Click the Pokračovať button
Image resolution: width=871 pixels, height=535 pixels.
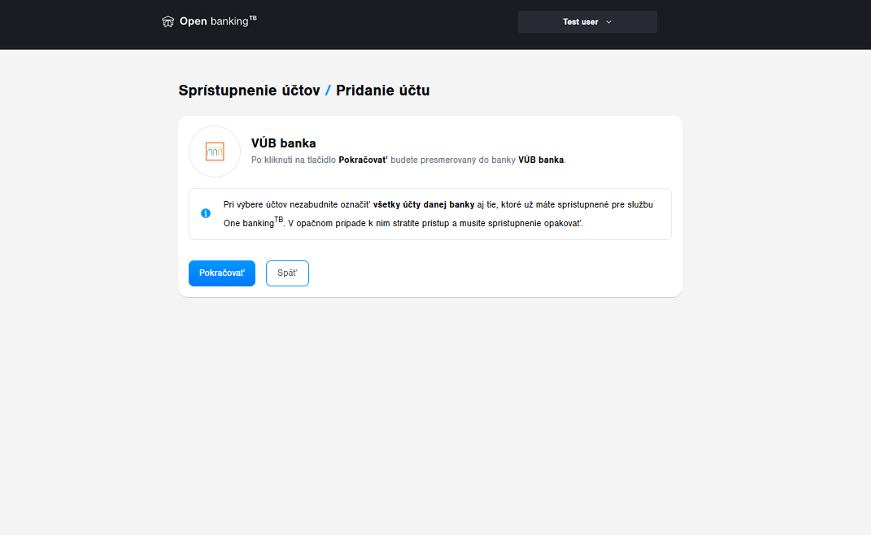tap(222, 273)
